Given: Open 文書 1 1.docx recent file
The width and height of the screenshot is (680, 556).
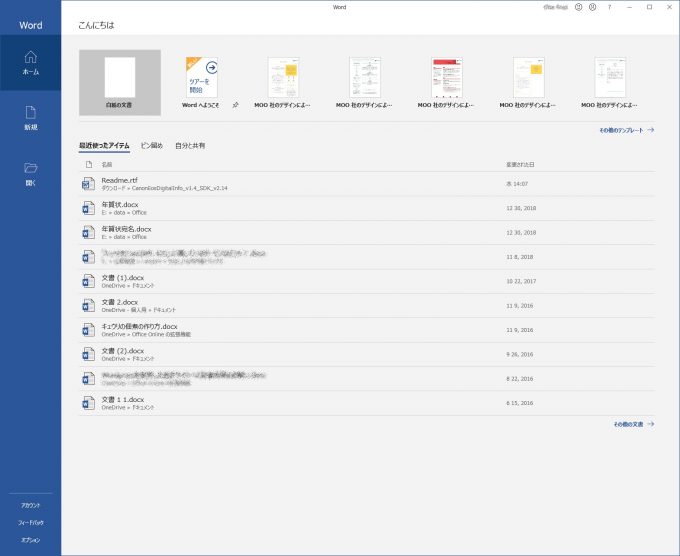Looking at the screenshot, I should (x=367, y=403).
